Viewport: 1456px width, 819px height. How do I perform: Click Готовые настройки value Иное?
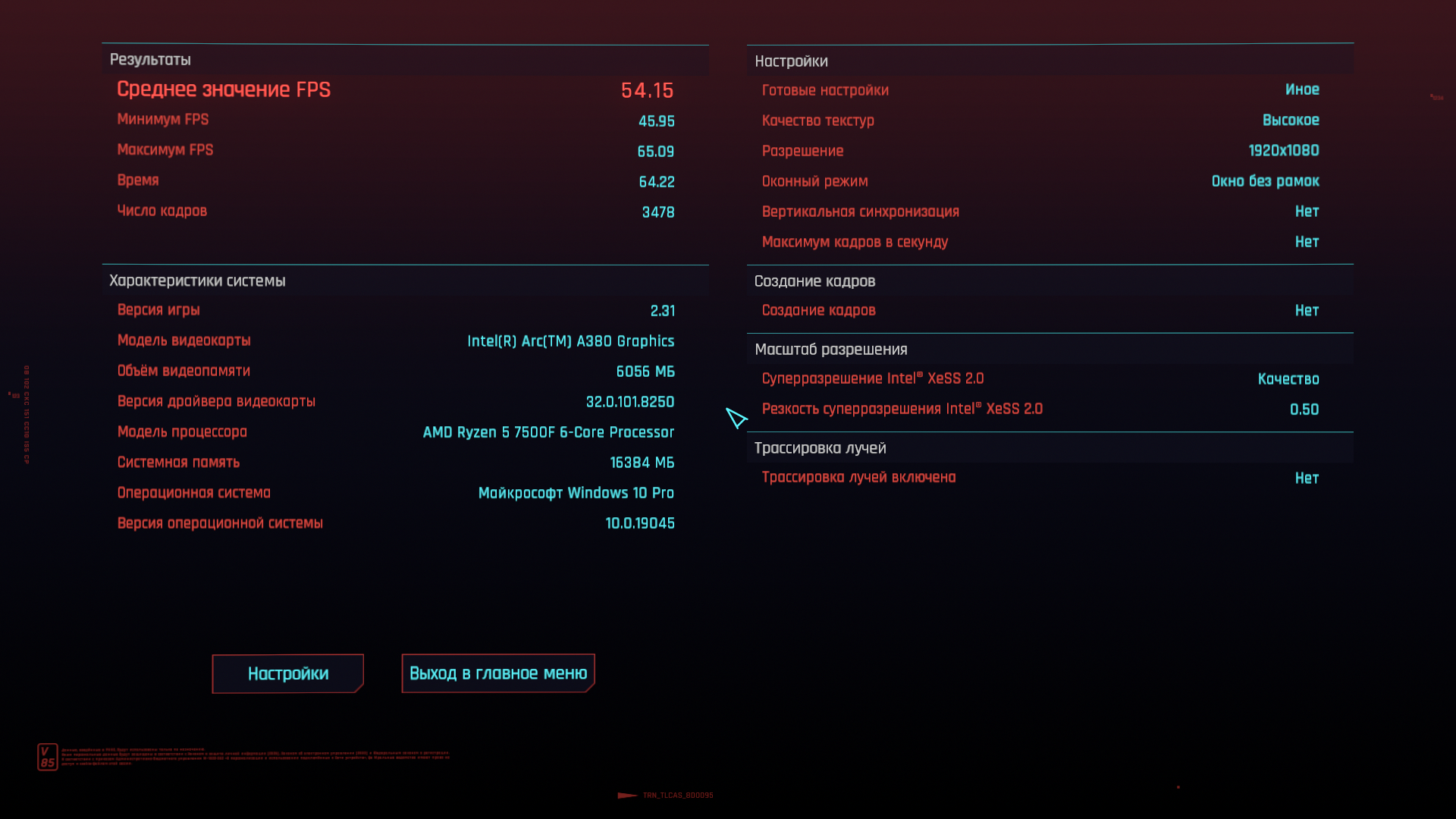1301,89
